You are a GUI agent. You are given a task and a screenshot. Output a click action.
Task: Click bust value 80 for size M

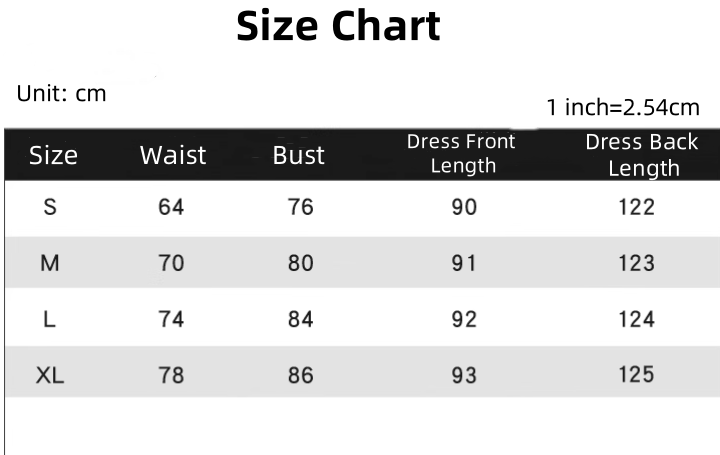(x=300, y=263)
